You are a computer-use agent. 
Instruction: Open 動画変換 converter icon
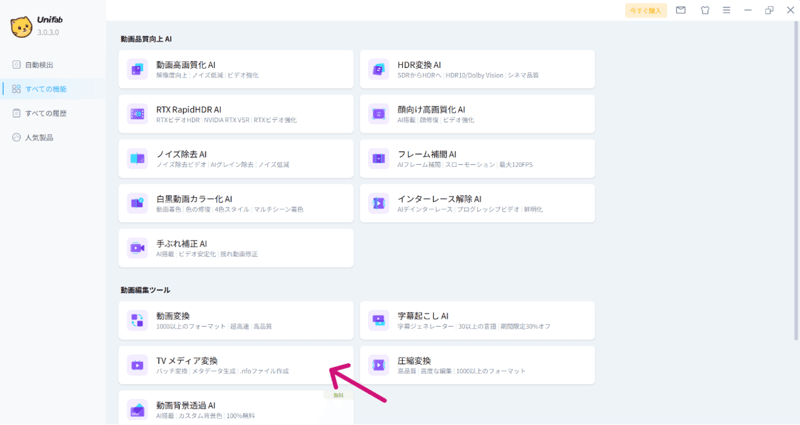point(137,320)
